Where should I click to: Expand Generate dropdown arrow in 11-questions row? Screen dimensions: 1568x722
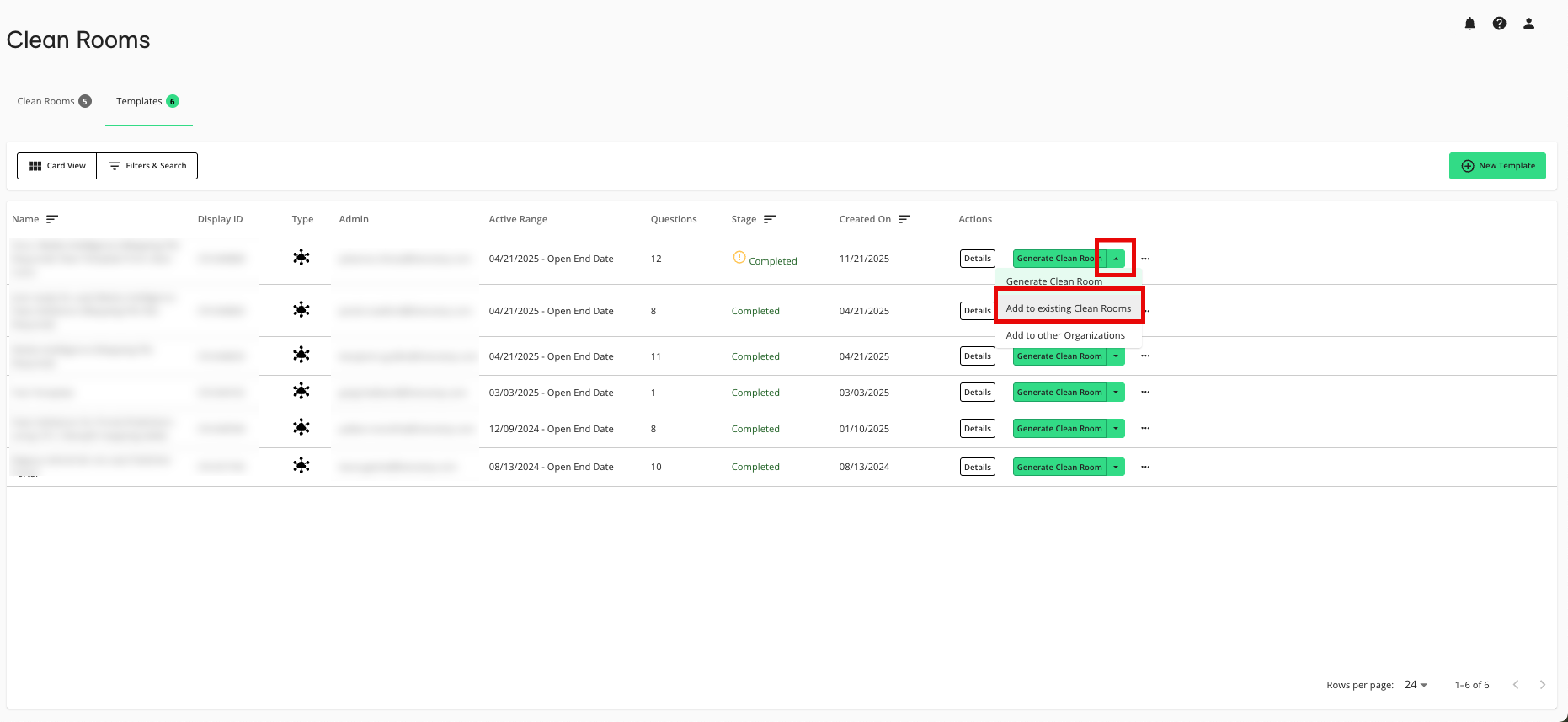click(1116, 356)
